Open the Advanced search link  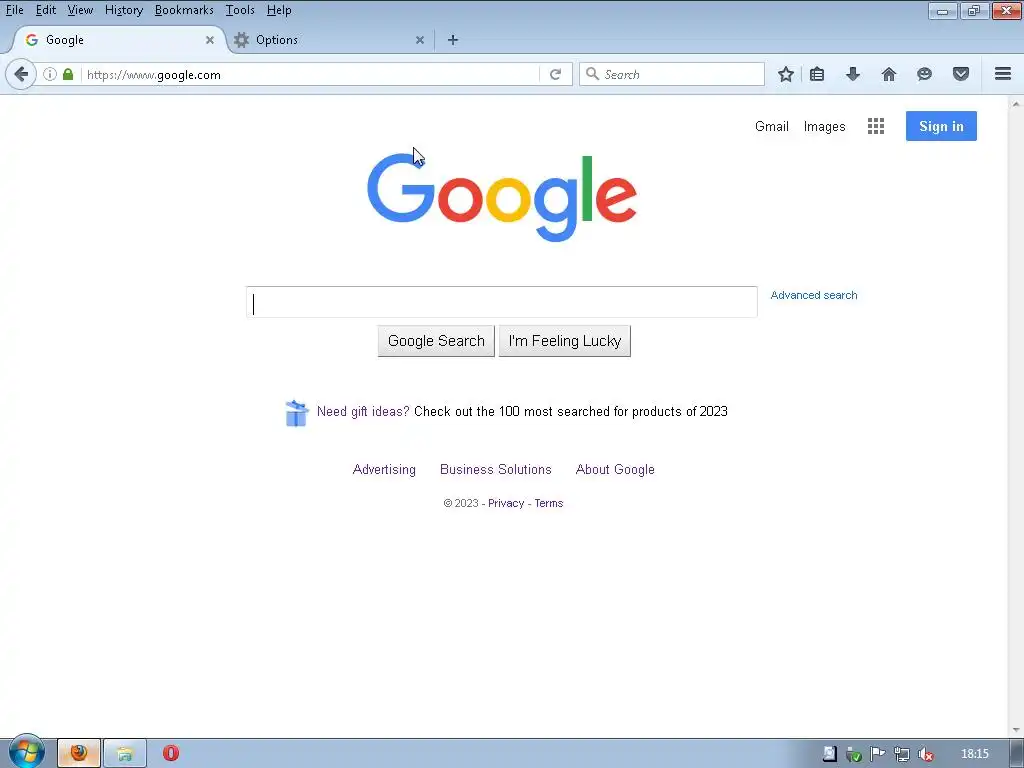click(x=814, y=295)
